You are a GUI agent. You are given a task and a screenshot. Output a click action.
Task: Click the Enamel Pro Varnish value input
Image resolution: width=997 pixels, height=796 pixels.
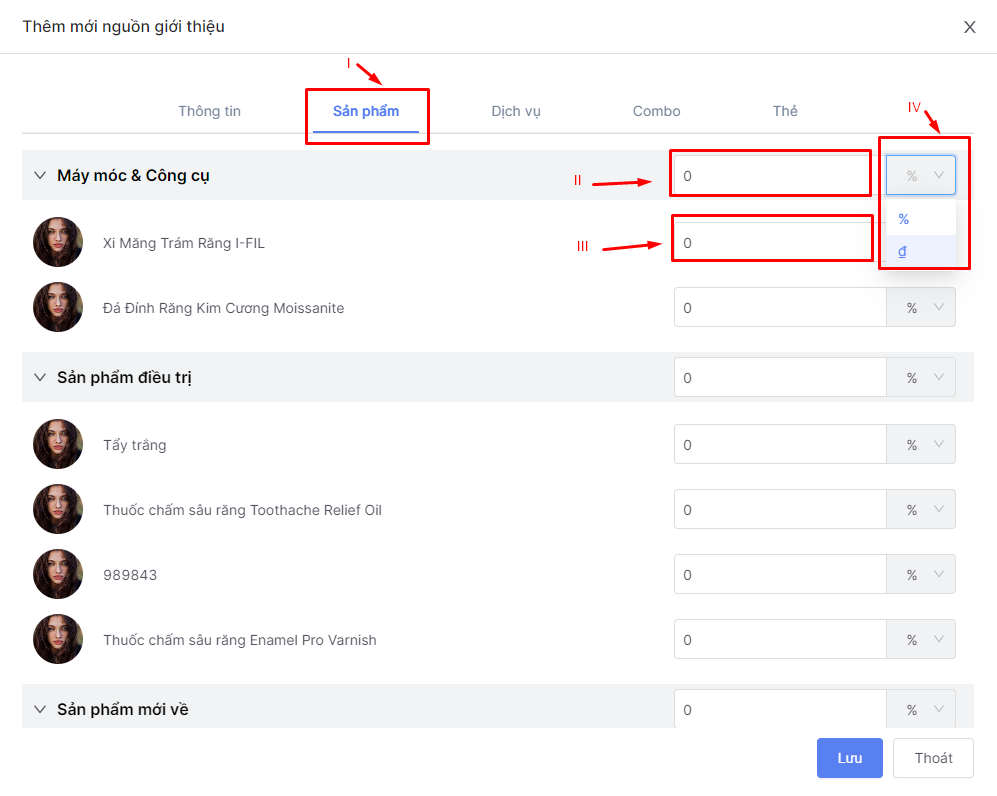(779, 640)
